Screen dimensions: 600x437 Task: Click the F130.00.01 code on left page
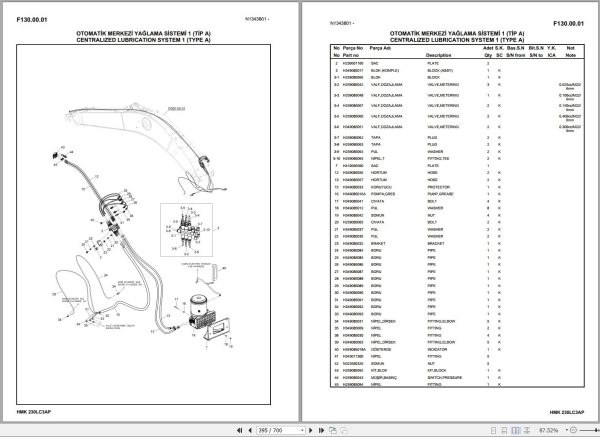coord(32,20)
